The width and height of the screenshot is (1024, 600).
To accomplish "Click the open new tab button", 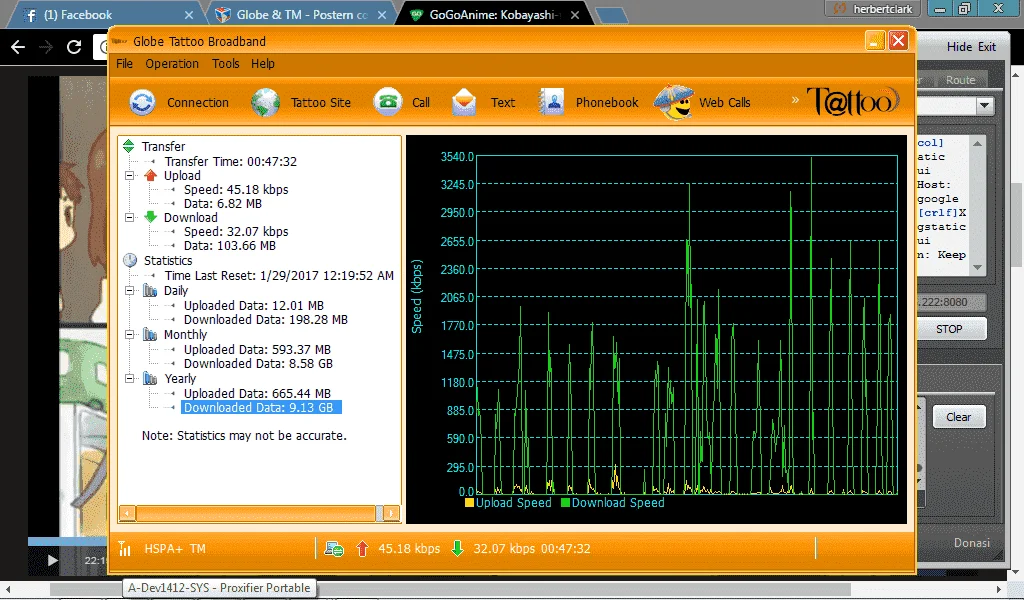I will pyautogui.click(x=612, y=14).
